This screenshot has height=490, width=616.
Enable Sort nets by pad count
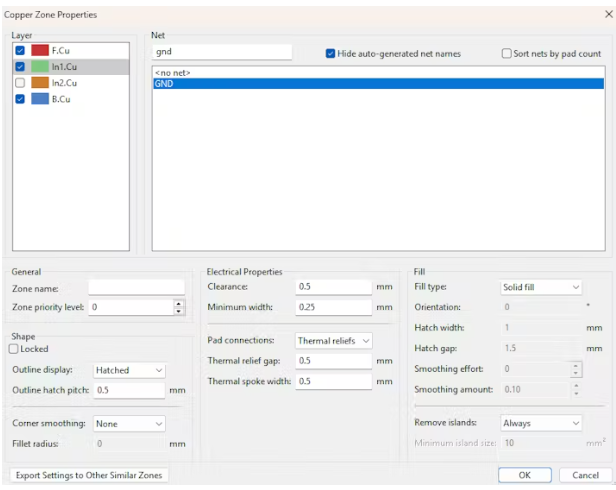click(x=506, y=53)
